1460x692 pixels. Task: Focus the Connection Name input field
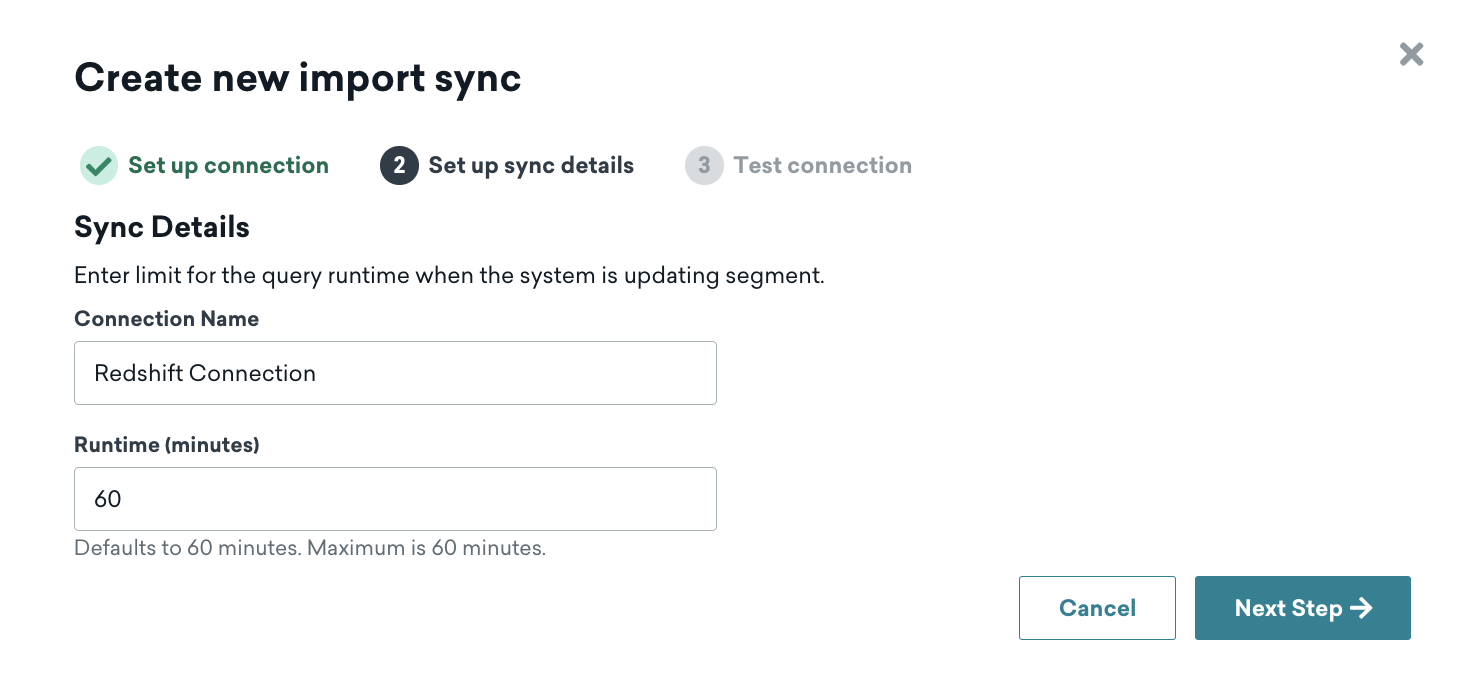(x=395, y=373)
